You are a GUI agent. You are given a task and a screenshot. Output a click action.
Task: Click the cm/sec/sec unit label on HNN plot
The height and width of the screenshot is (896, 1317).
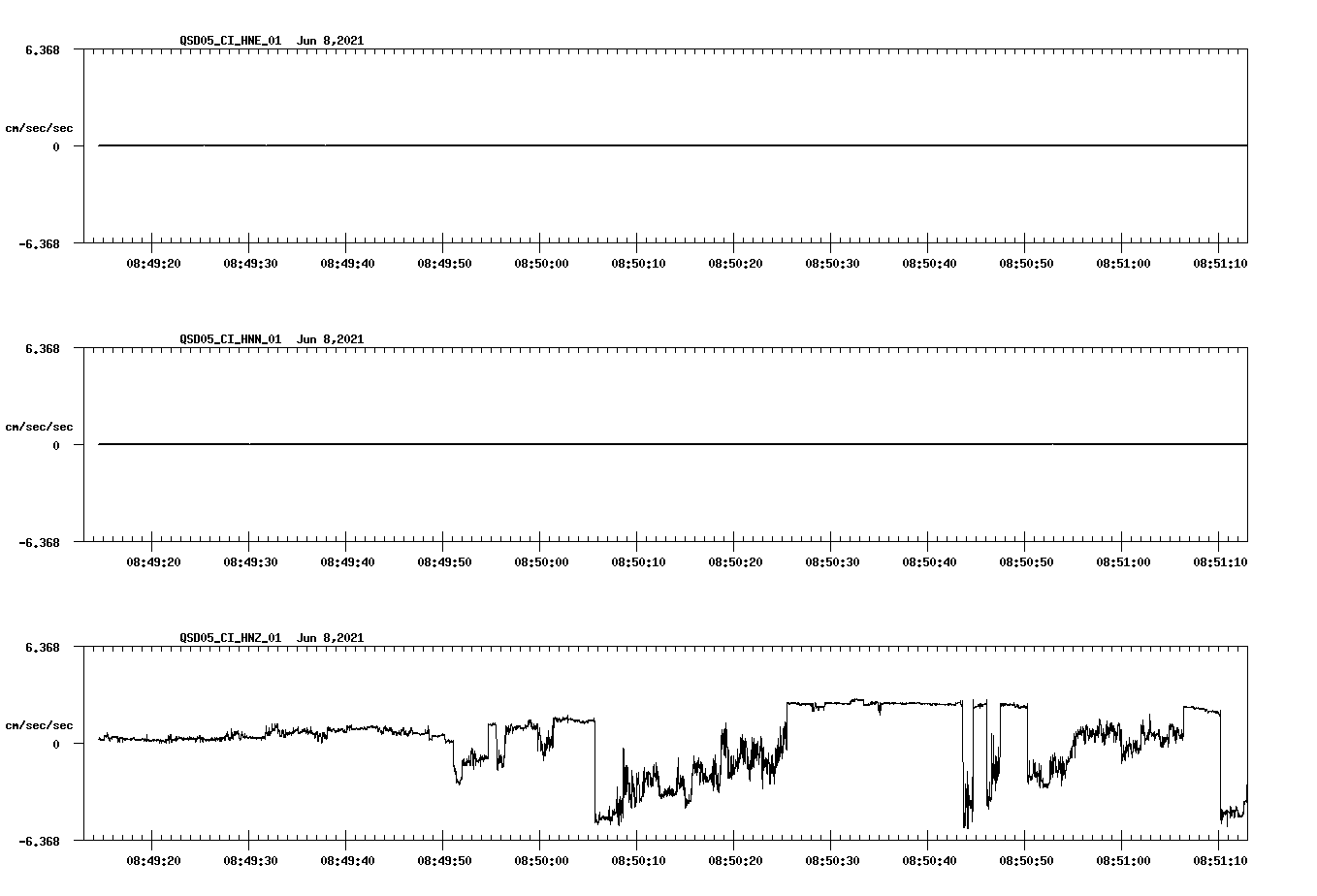click(x=39, y=427)
